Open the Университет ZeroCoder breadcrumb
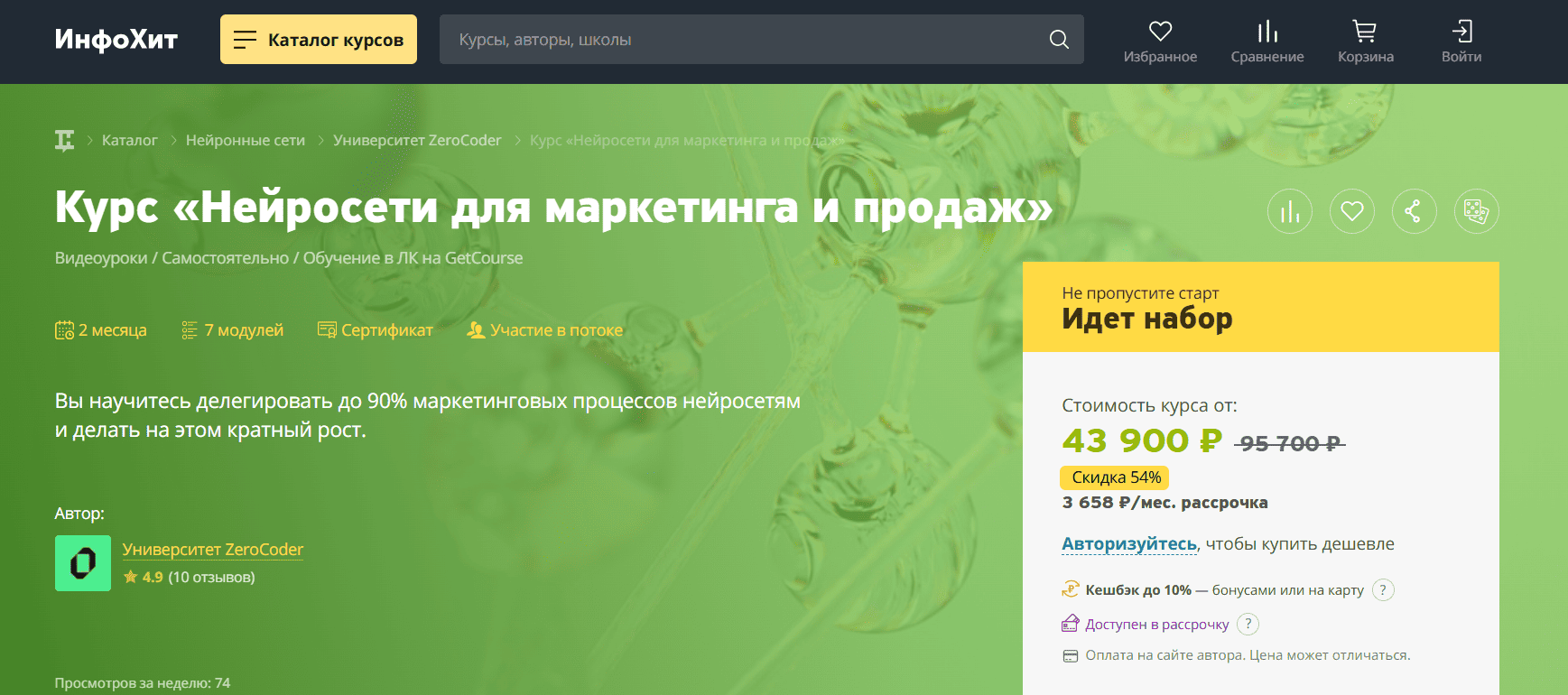 417,141
